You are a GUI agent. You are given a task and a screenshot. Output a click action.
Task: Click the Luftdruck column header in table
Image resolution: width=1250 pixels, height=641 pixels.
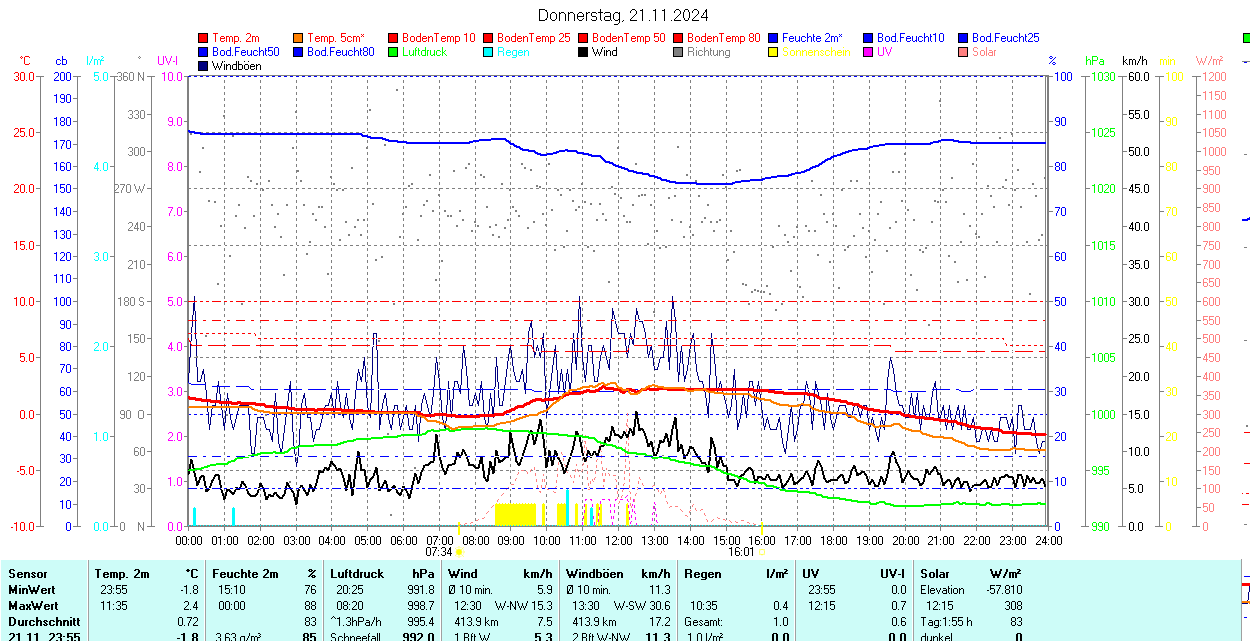click(x=356, y=574)
